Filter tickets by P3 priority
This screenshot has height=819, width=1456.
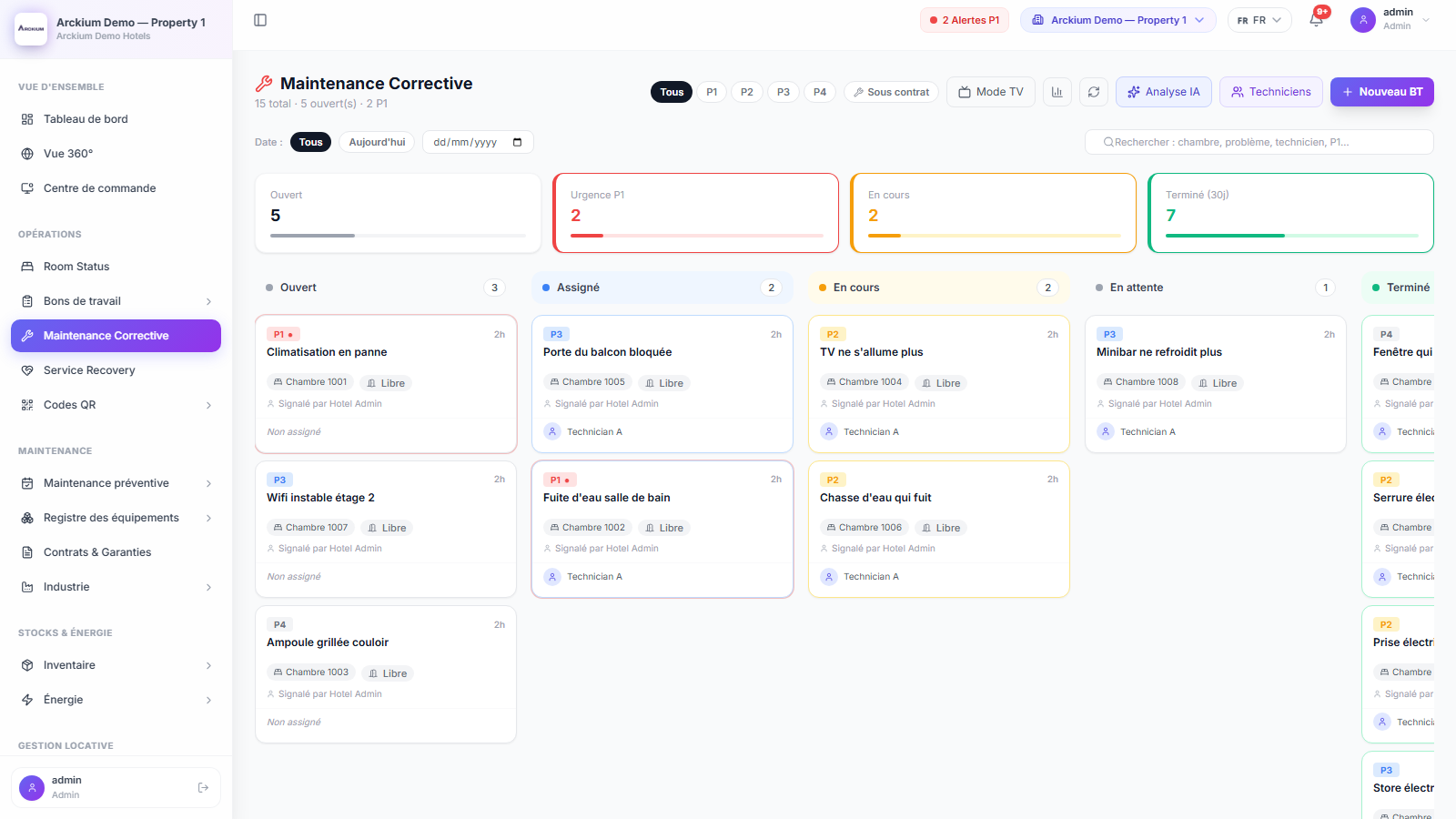[784, 92]
